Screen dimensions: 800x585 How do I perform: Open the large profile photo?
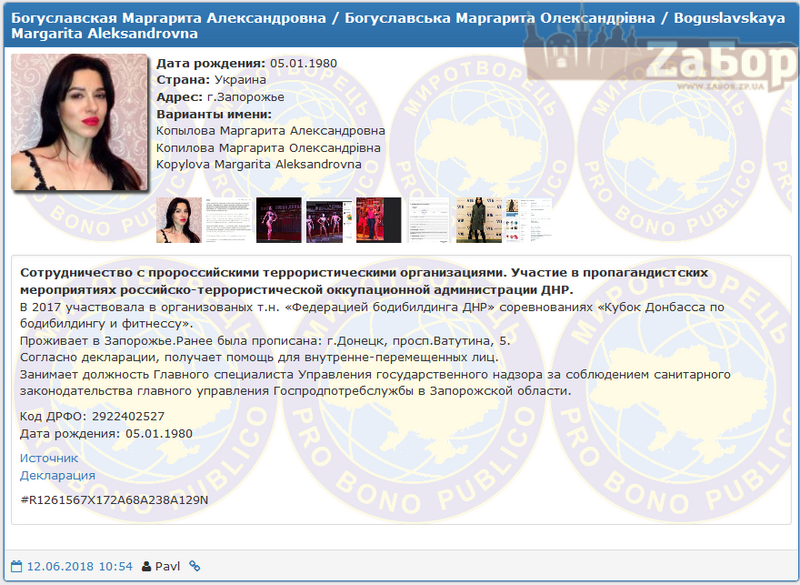[79, 122]
